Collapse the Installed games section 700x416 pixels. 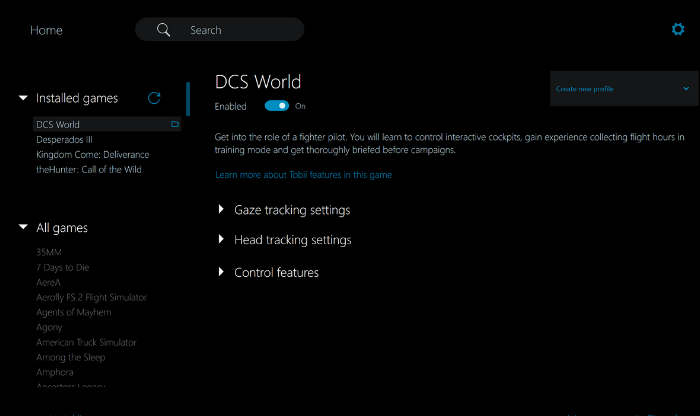click(x=23, y=98)
